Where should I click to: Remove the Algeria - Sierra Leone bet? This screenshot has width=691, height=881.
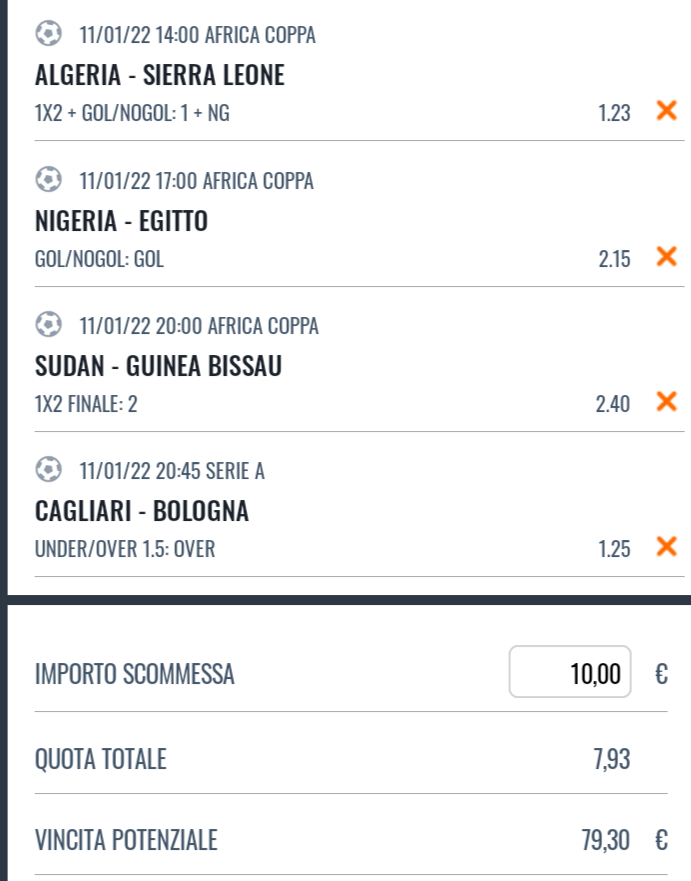(x=666, y=111)
